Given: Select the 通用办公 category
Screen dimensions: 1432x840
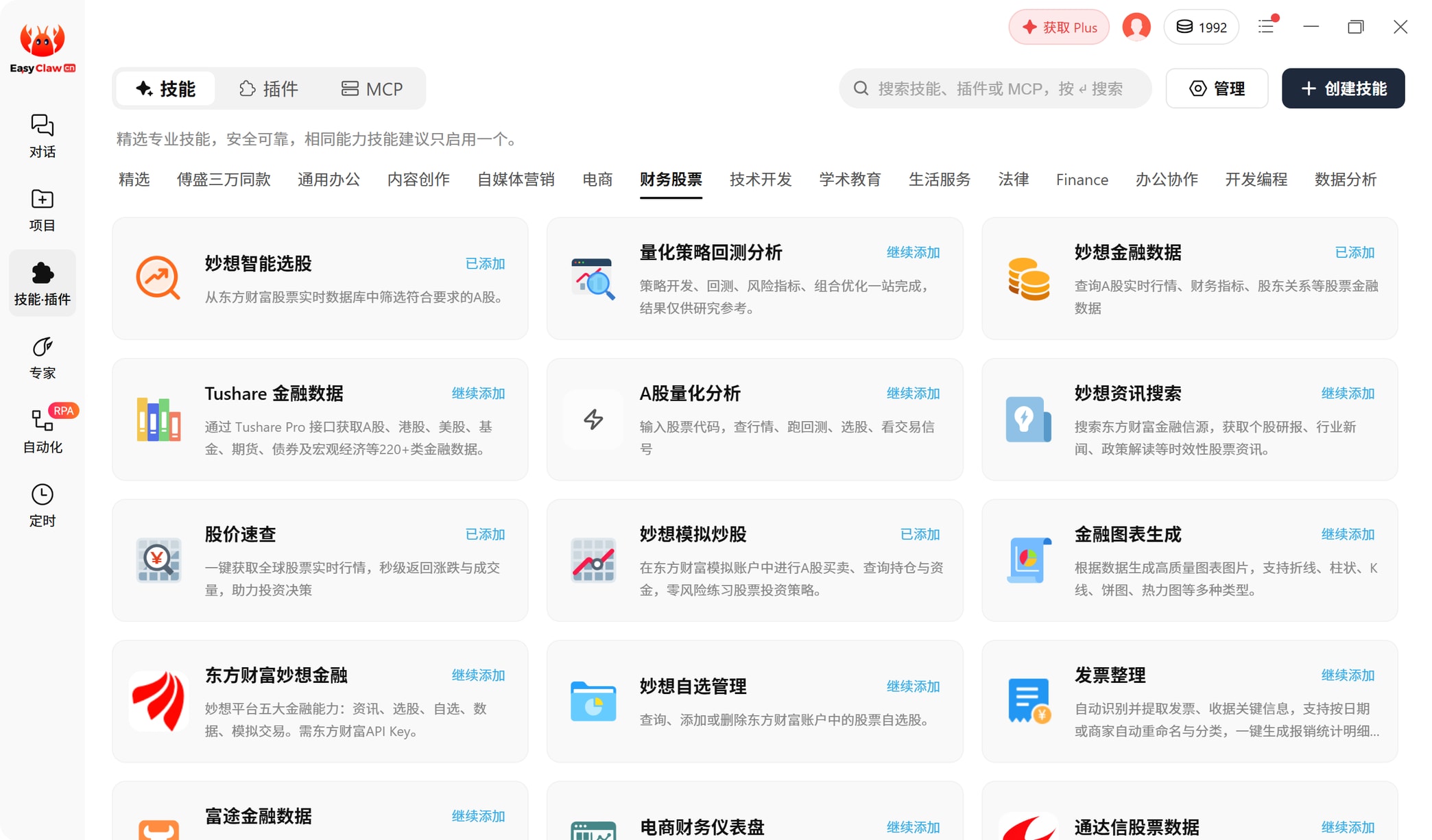Looking at the screenshot, I should point(329,180).
